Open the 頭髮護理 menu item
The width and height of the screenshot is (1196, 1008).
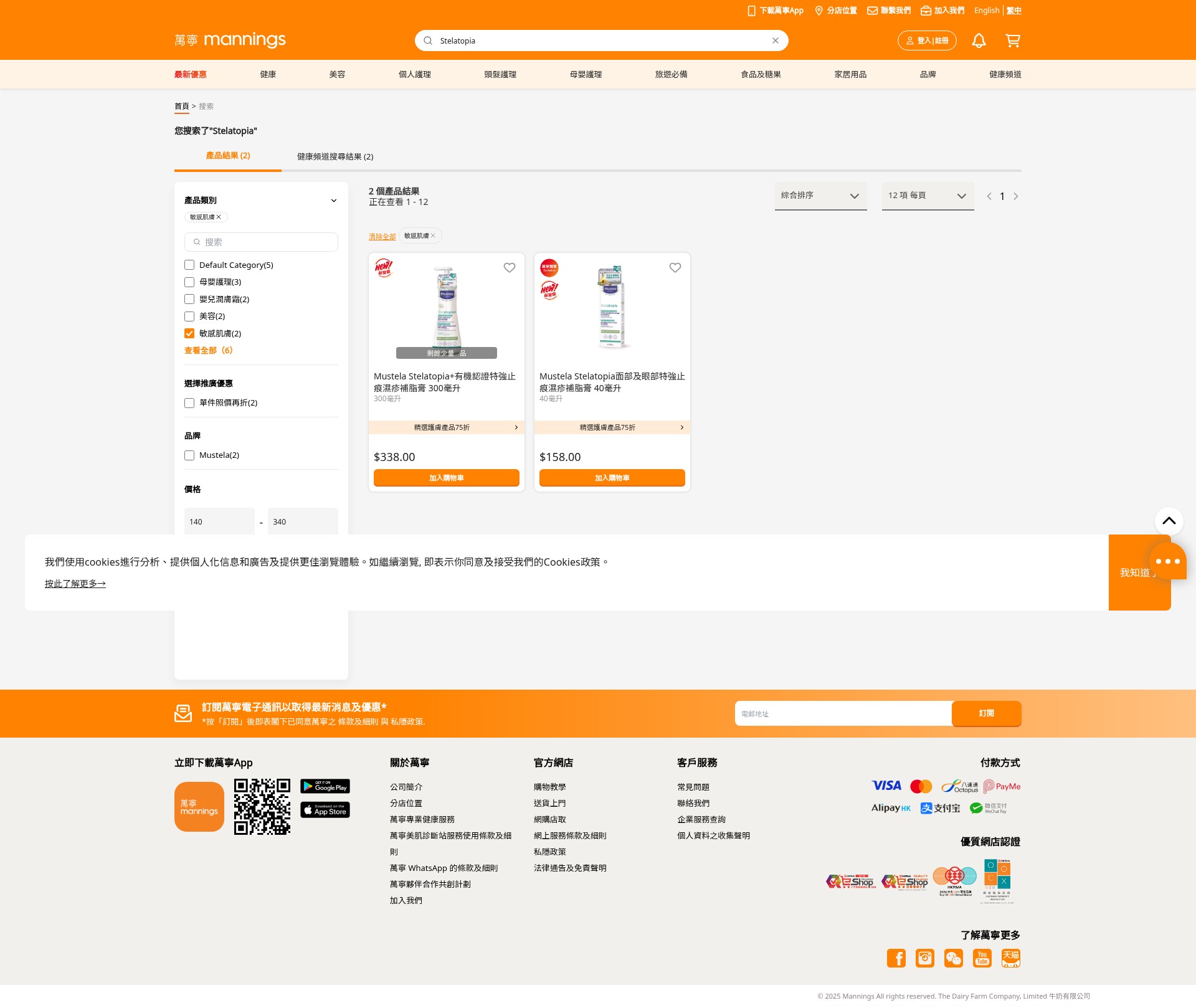pos(500,74)
